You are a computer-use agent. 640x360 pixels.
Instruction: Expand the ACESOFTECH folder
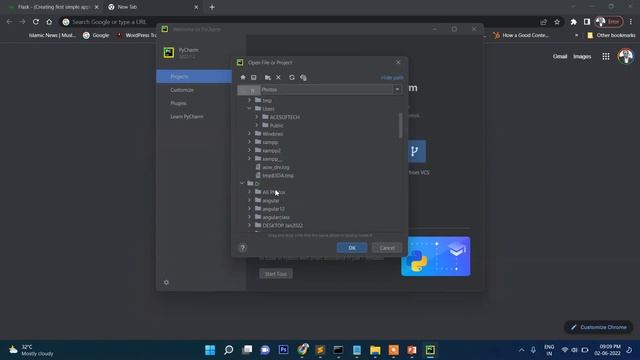tap(257, 117)
